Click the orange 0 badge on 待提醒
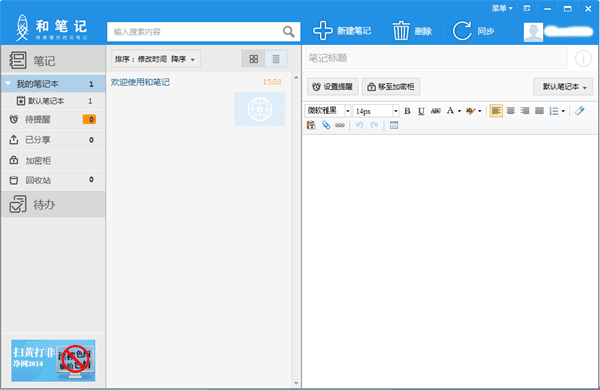This screenshot has width=600, height=390. click(89, 119)
